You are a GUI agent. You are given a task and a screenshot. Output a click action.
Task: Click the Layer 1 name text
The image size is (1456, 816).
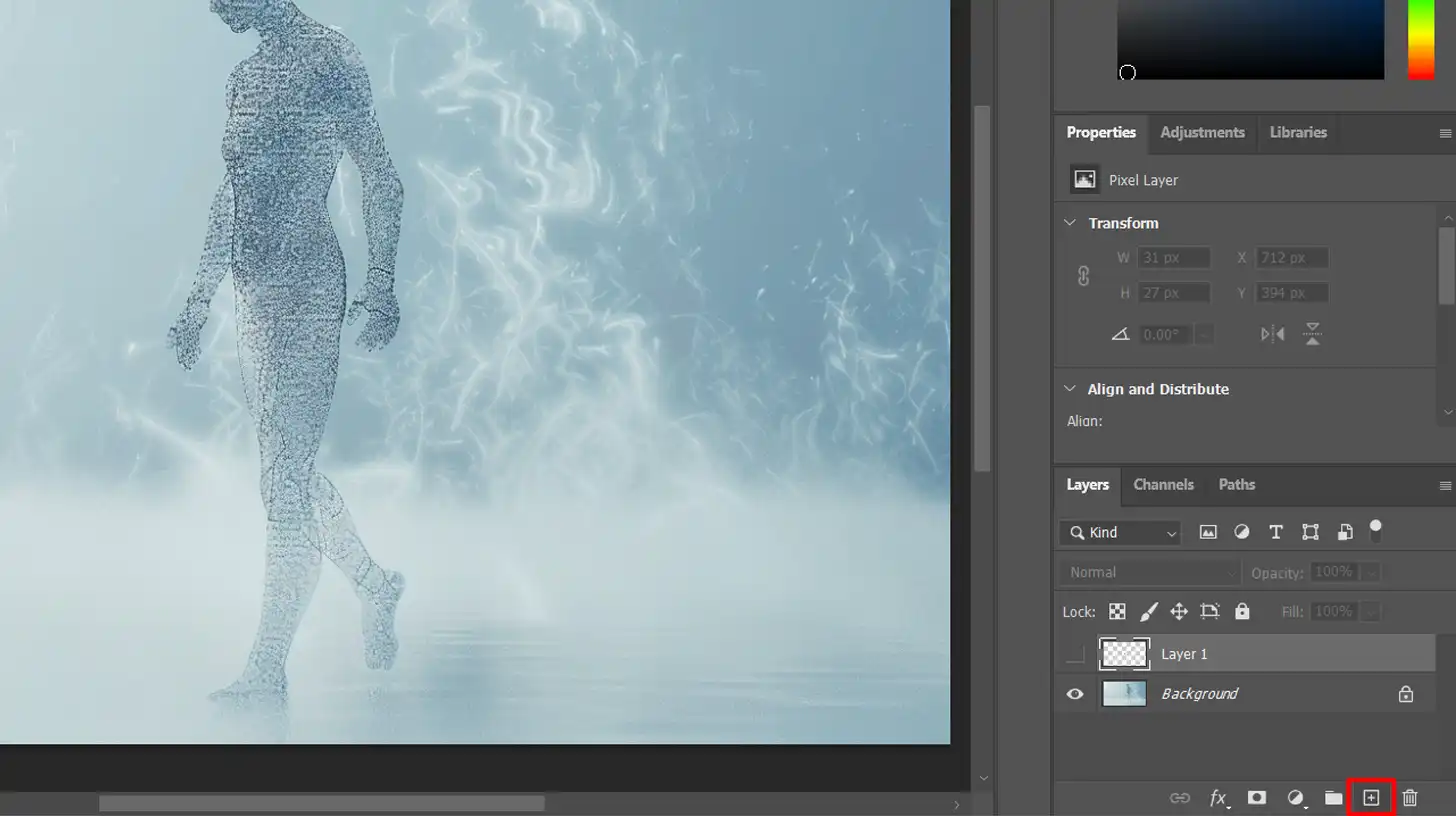1184,654
